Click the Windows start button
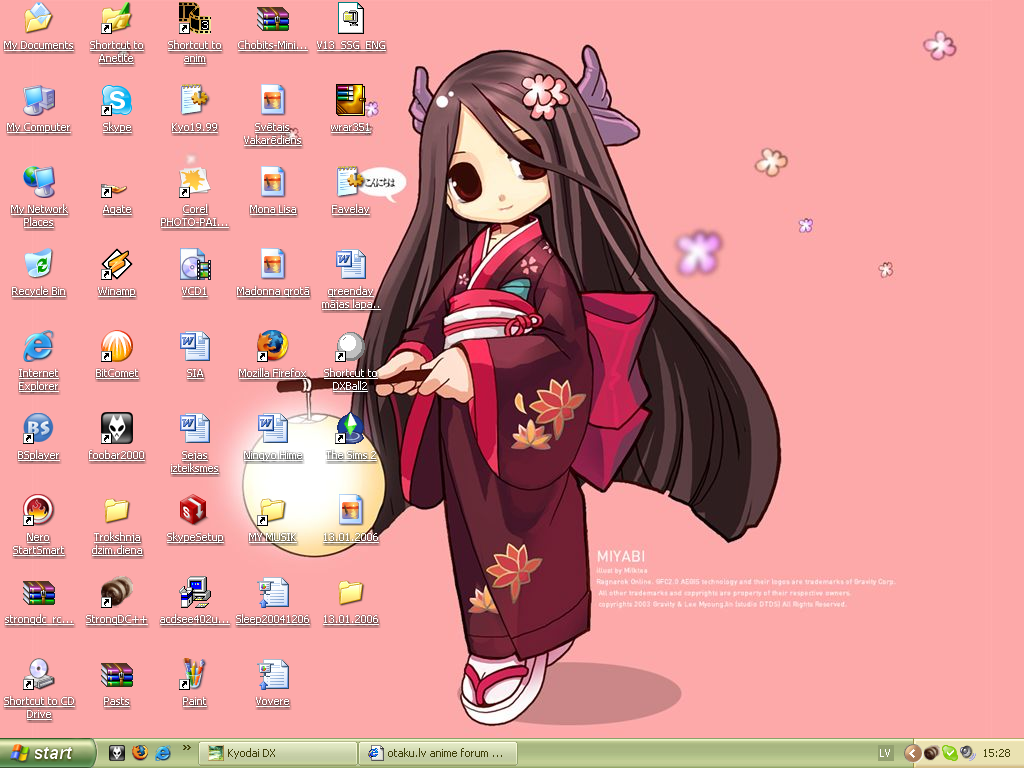The width and height of the screenshot is (1024, 768). click(48, 753)
